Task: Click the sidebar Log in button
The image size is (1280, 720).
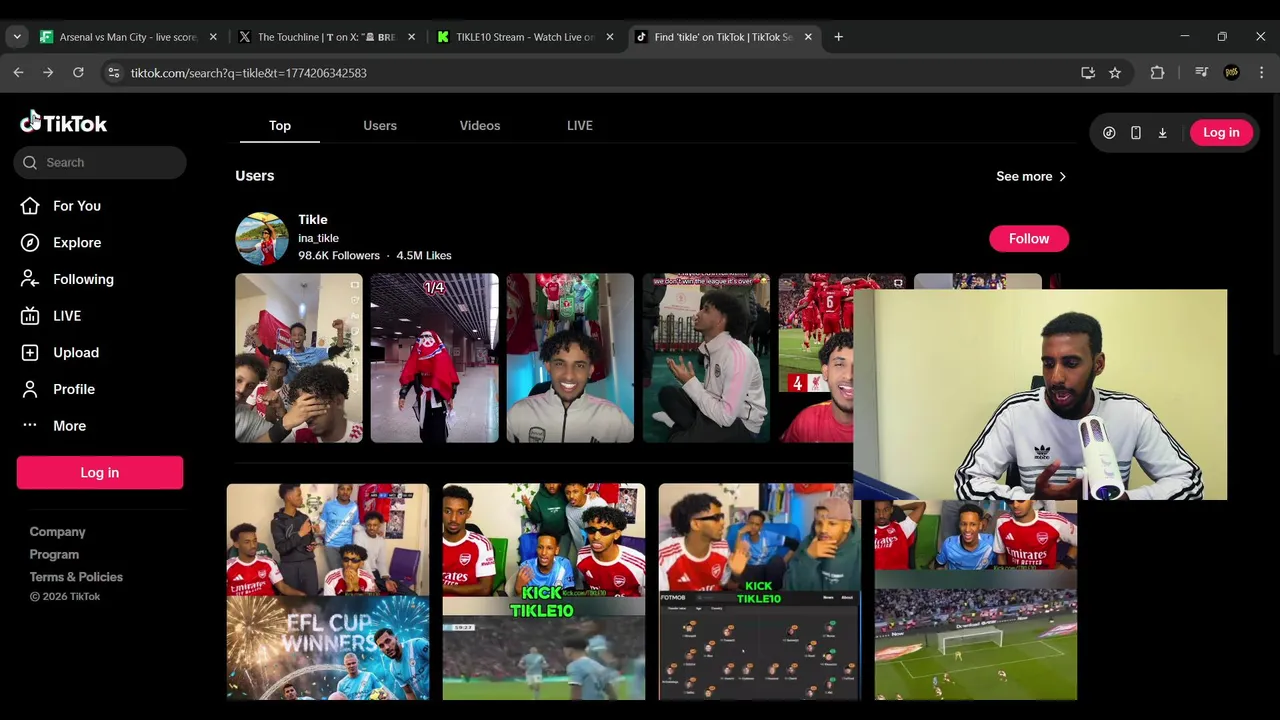Action: point(100,473)
